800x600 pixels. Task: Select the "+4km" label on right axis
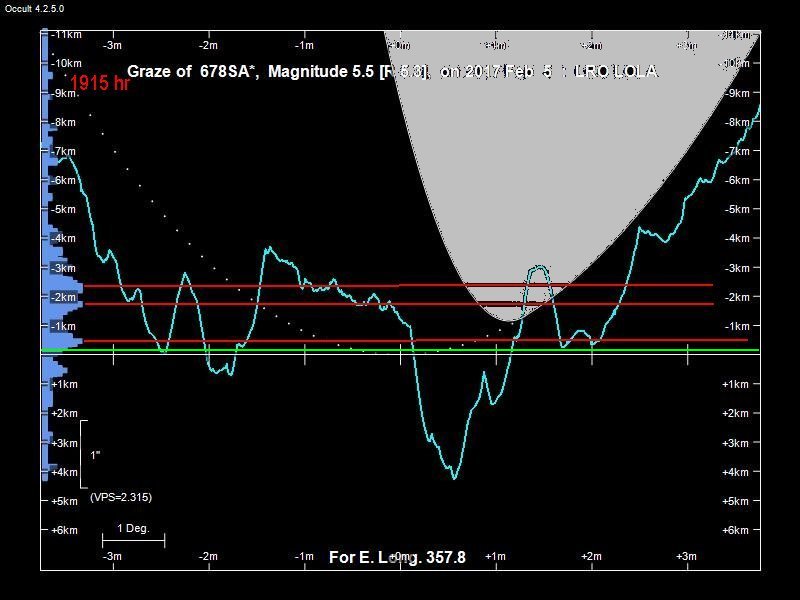pos(735,472)
